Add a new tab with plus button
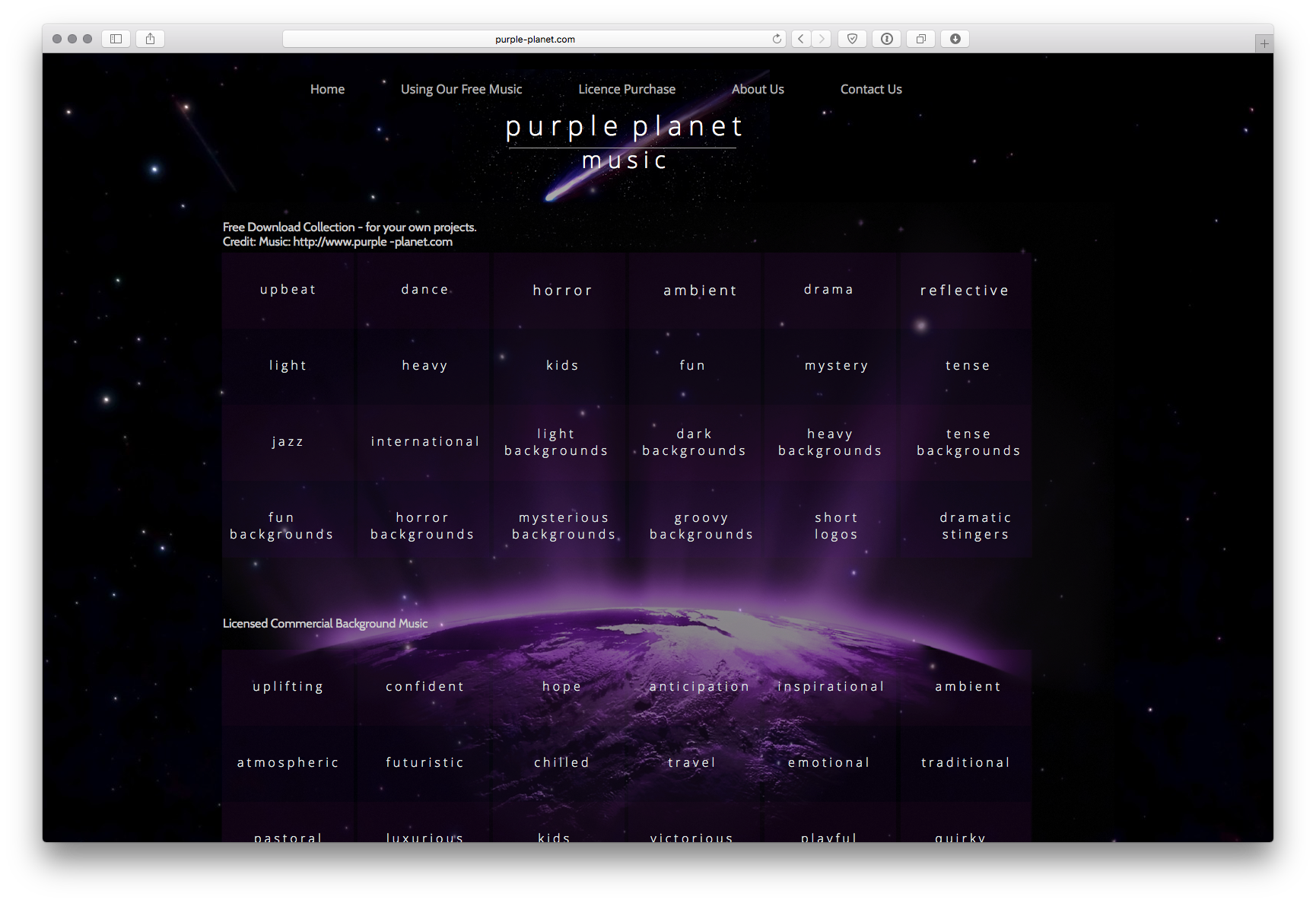Image resolution: width=1316 pixels, height=903 pixels. click(1264, 44)
